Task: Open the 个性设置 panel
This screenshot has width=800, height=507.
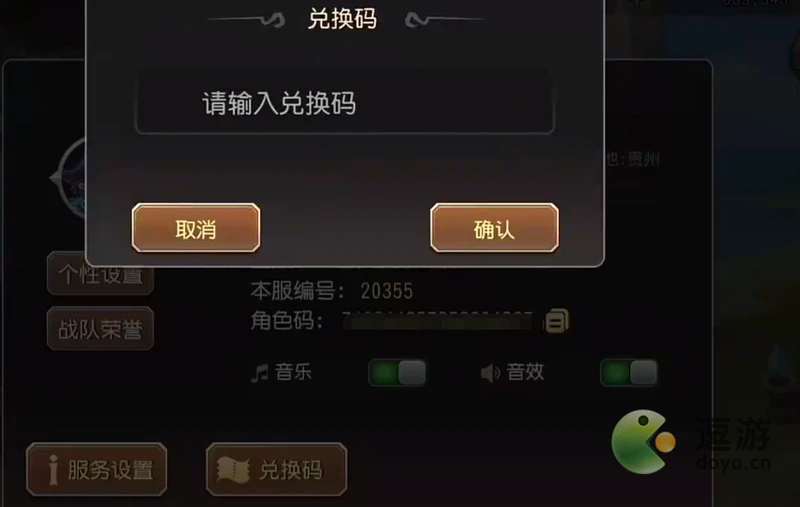Action: tap(101, 276)
